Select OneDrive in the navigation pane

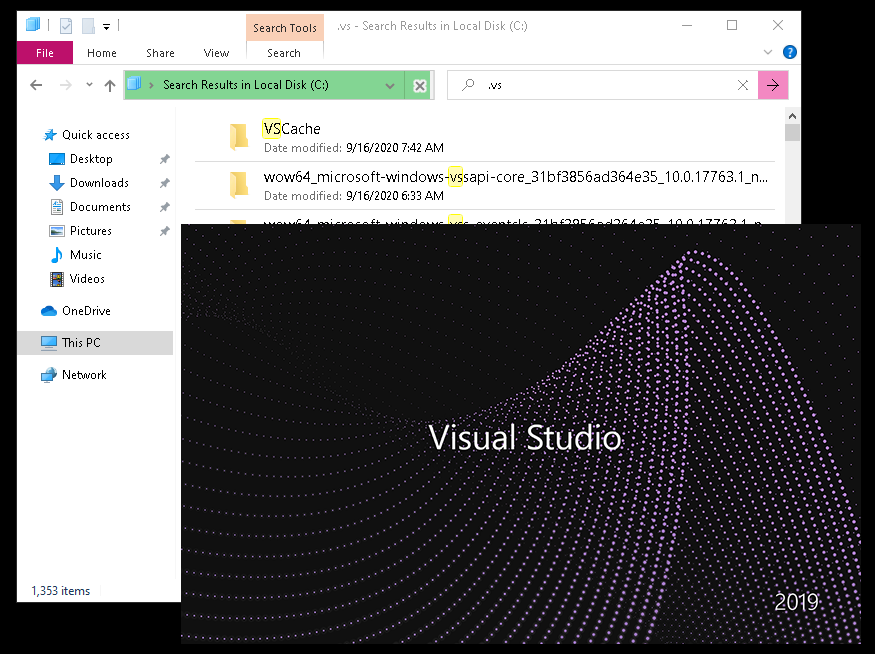86,311
